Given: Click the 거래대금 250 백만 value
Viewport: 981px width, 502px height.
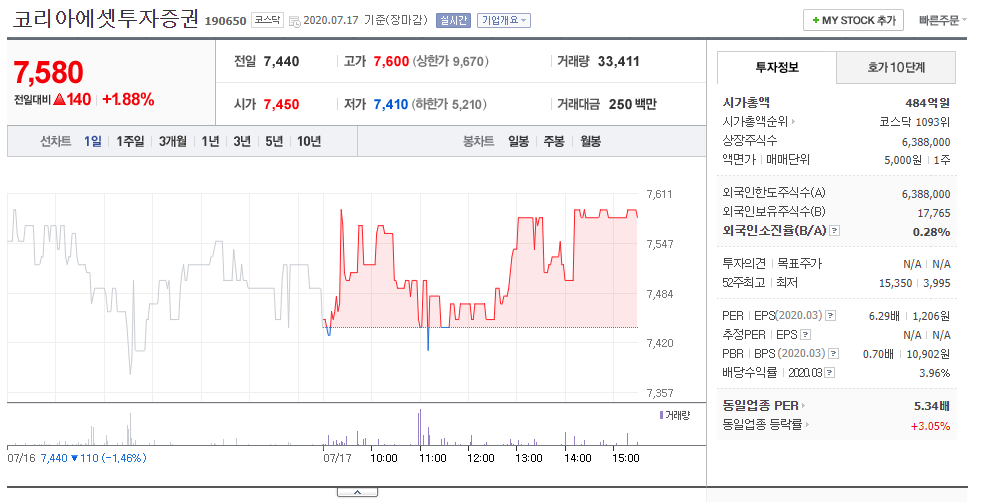Looking at the screenshot, I should [633, 105].
